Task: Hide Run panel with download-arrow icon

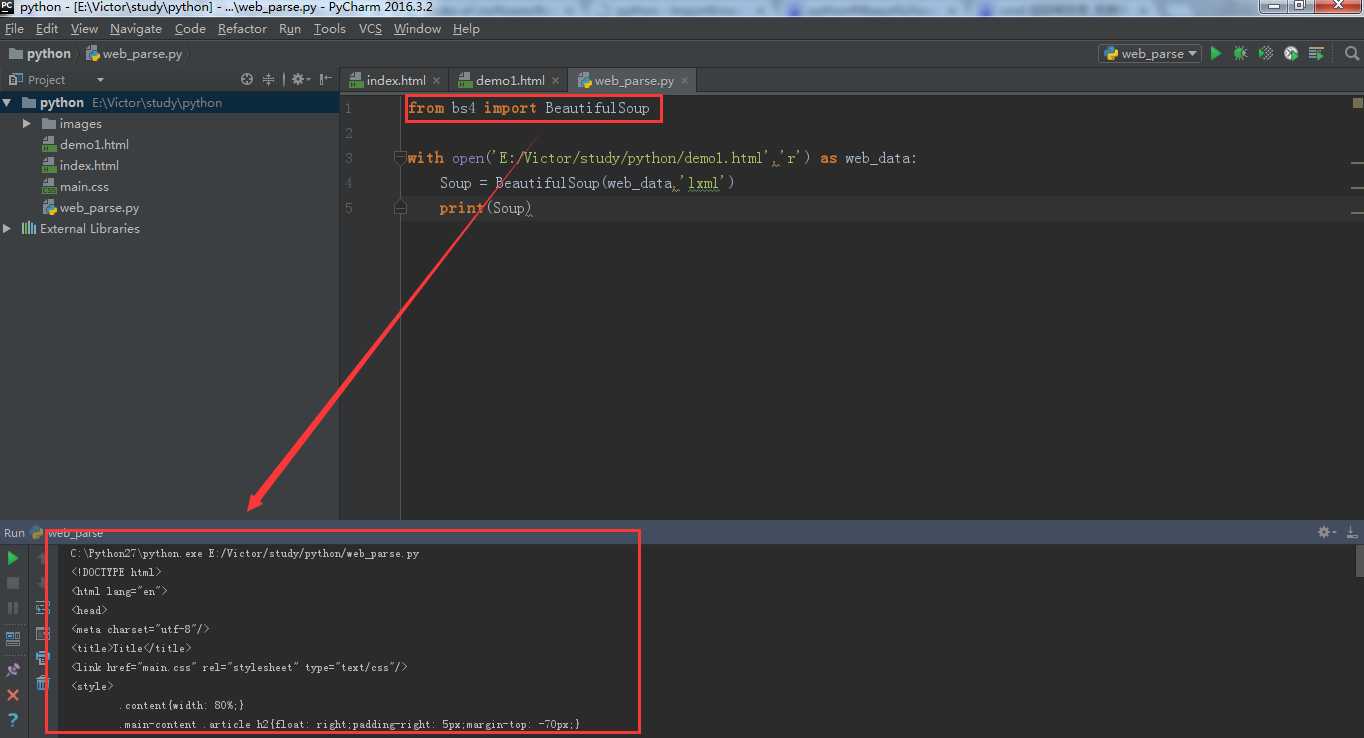Action: click(1351, 533)
